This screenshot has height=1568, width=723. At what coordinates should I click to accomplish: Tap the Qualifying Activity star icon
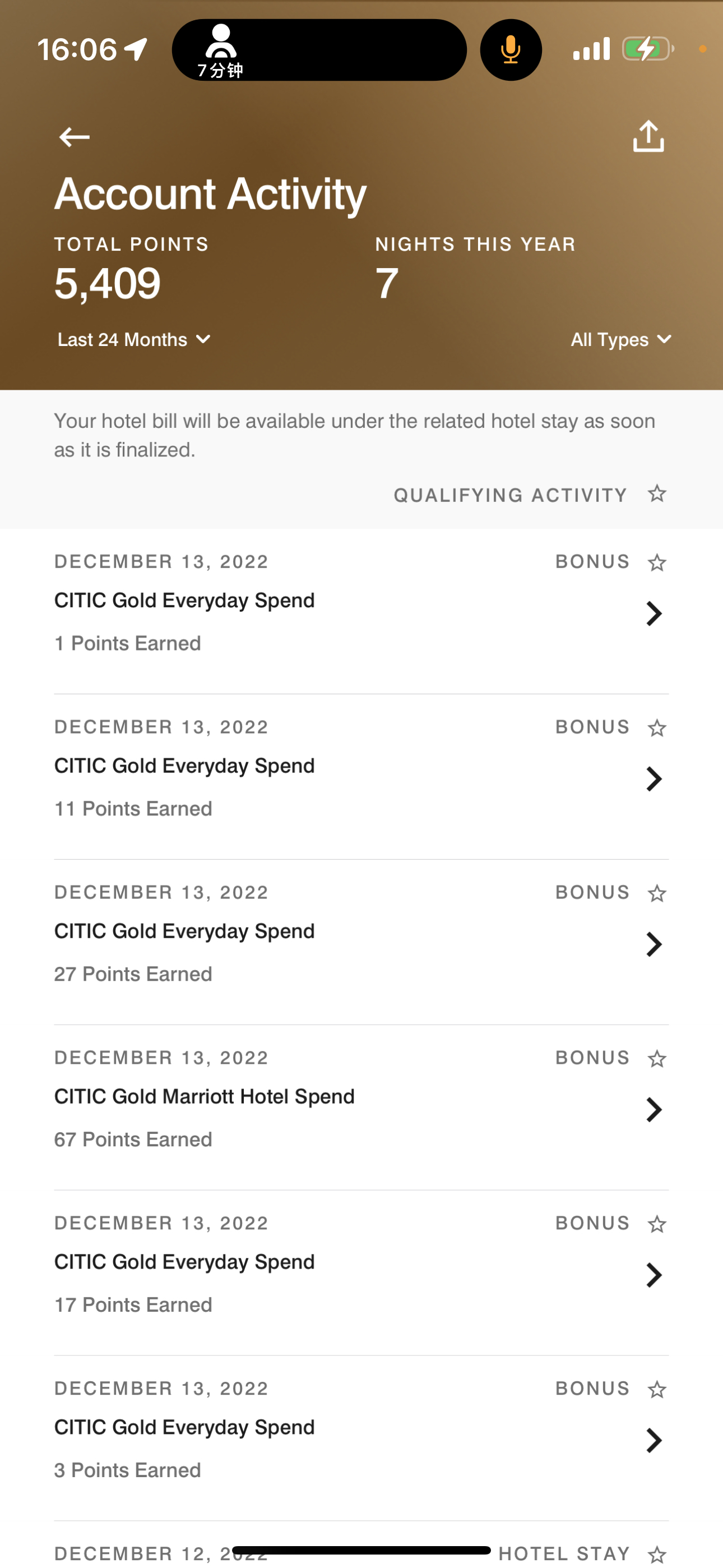(657, 494)
